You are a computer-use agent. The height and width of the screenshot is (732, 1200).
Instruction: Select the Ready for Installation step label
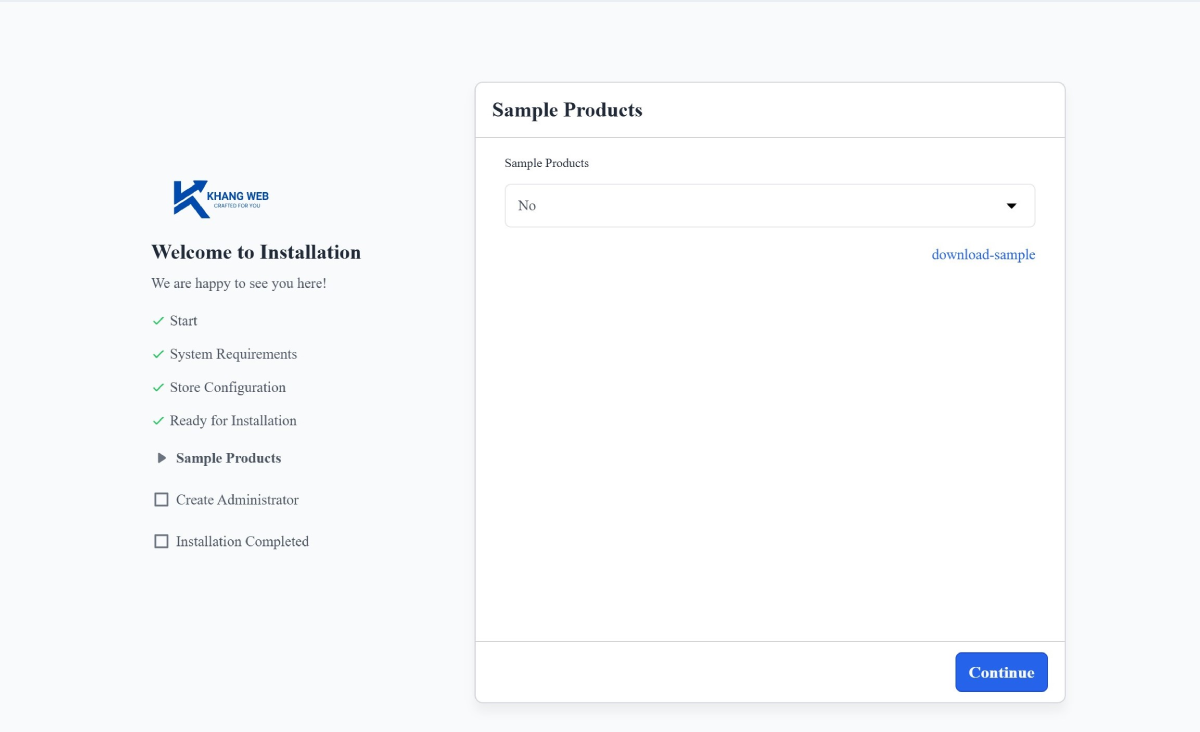[x=233, y=421]
